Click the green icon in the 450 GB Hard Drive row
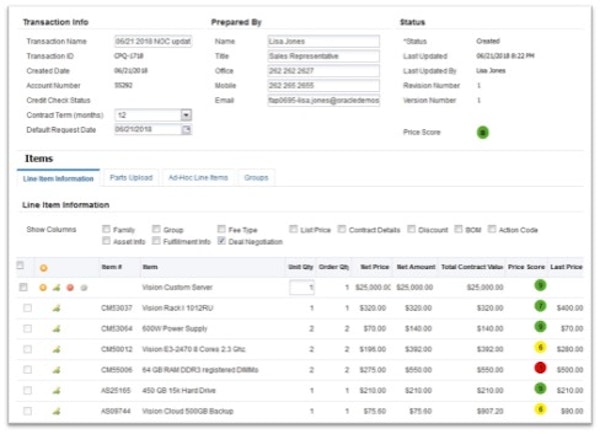 (57, 391)
